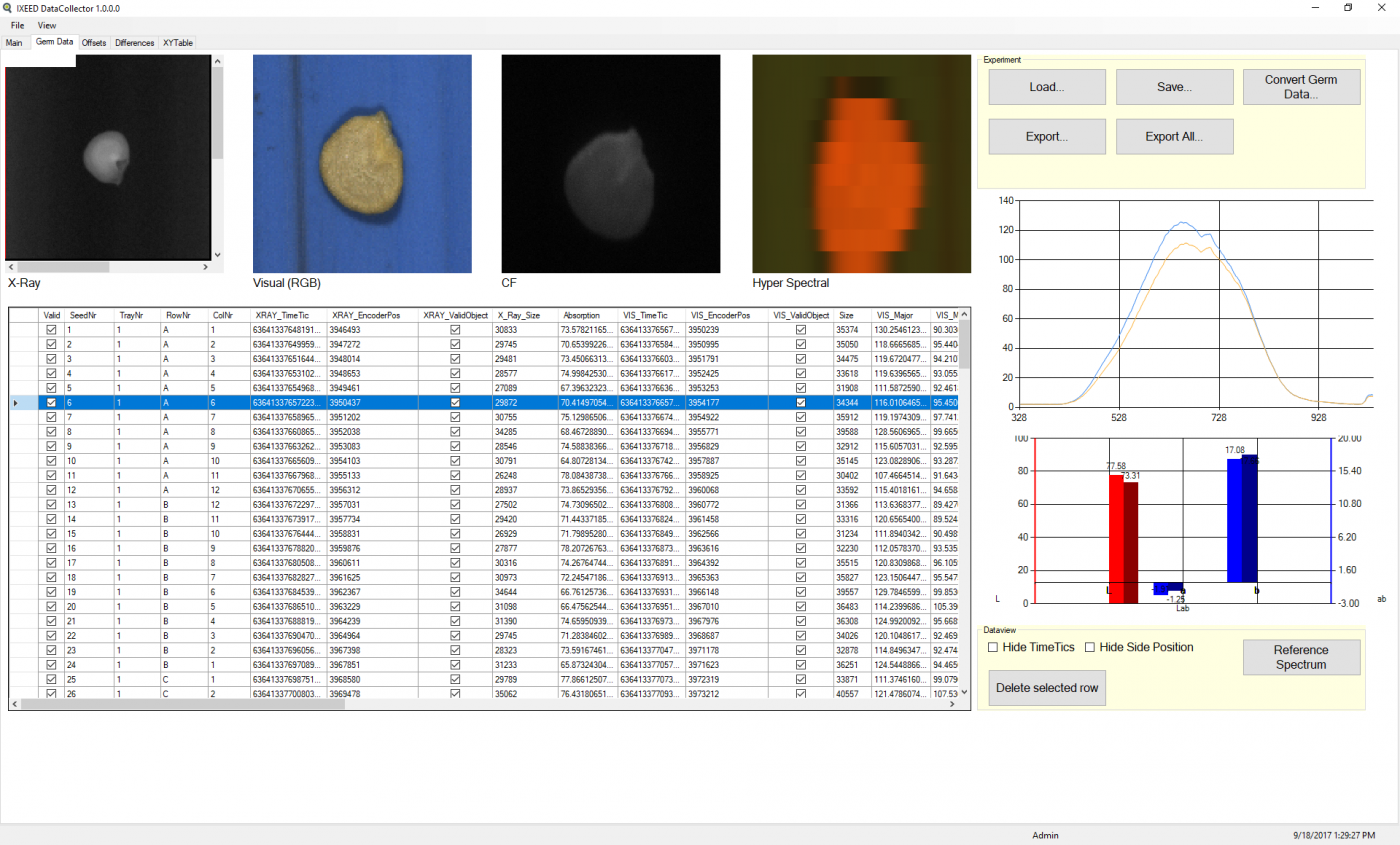Open the Reference Spectrum button
The image size is (1400, 845).
pos(1301,657)
